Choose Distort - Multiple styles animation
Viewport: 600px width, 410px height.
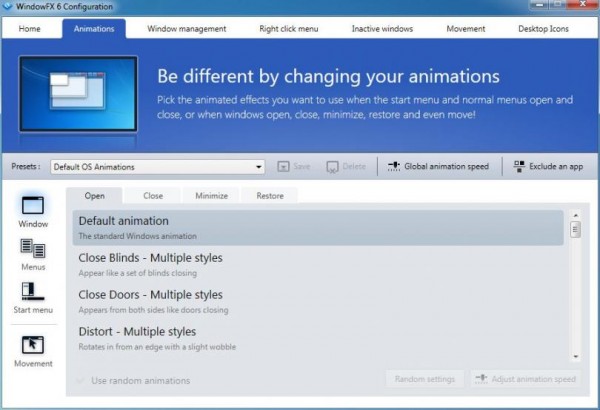point(318,338)
